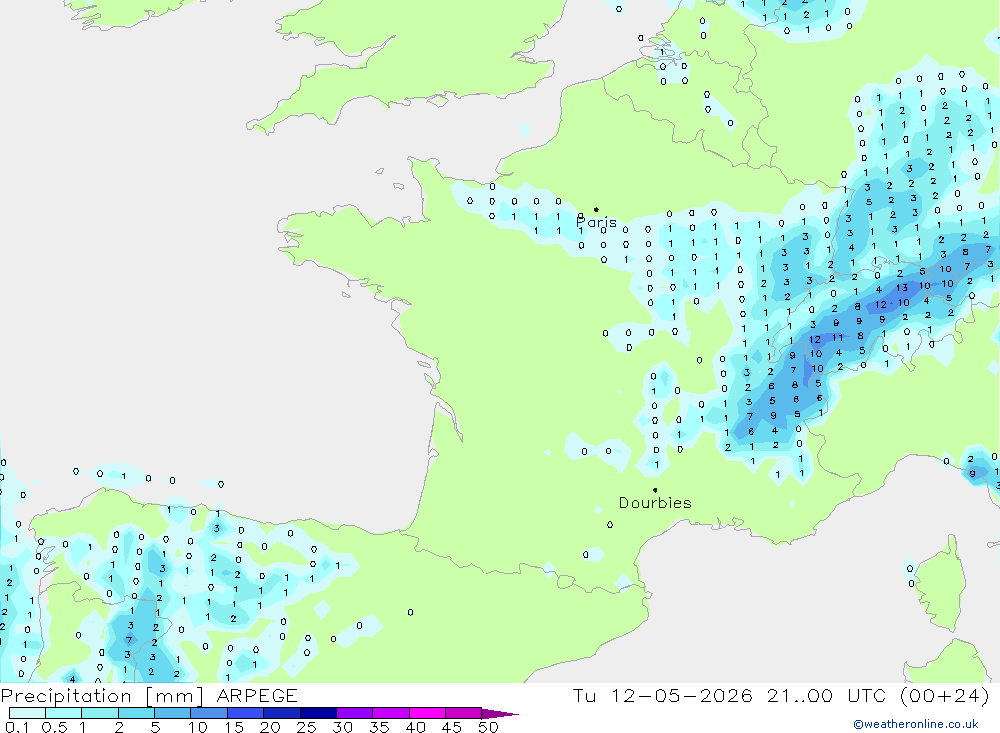Pick the 2–5 mm legend color swatch
Image resolution: width=1000 pixels, height=733 pixels.
[136, 713]
